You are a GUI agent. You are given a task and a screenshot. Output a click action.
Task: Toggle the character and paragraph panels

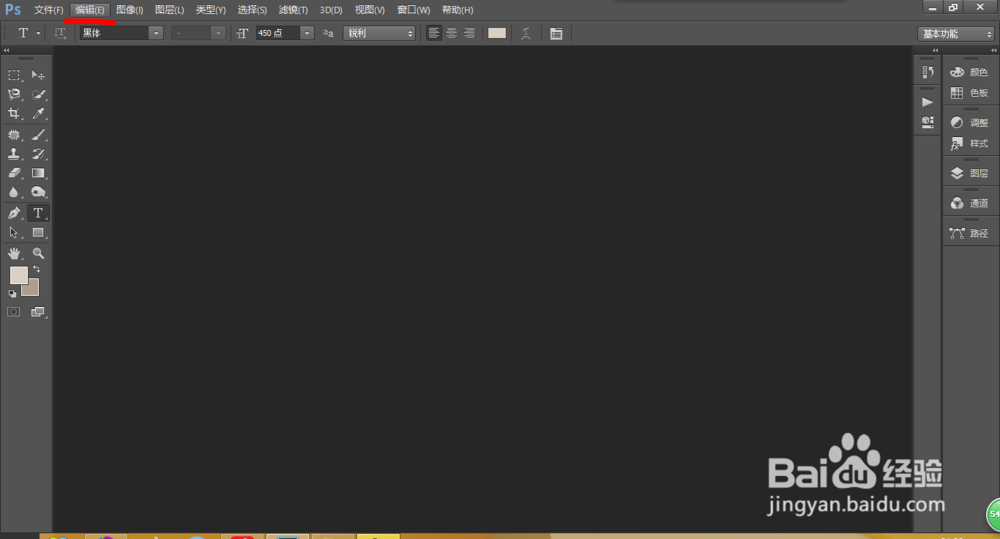[x=556, y=33]
